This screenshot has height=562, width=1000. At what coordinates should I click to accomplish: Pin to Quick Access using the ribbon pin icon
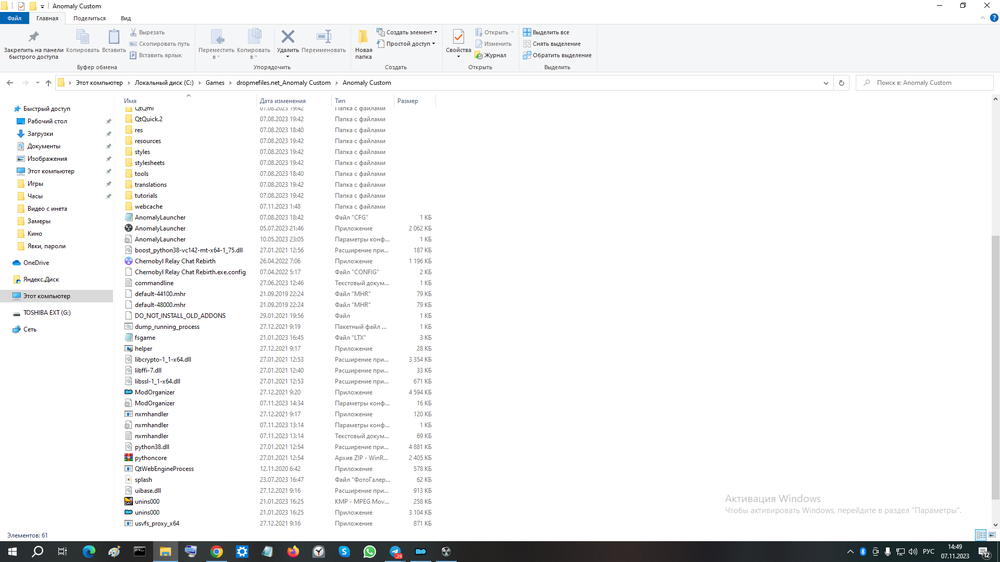[x=33, y=40]
